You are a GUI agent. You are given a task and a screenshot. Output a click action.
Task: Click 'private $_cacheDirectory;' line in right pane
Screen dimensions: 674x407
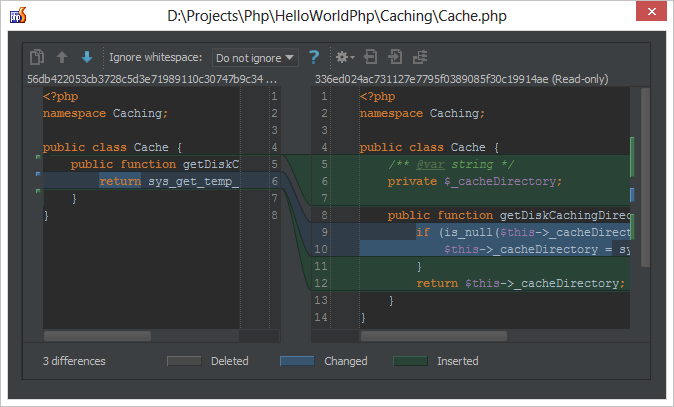pyautogui.click(x=475, y=181)
